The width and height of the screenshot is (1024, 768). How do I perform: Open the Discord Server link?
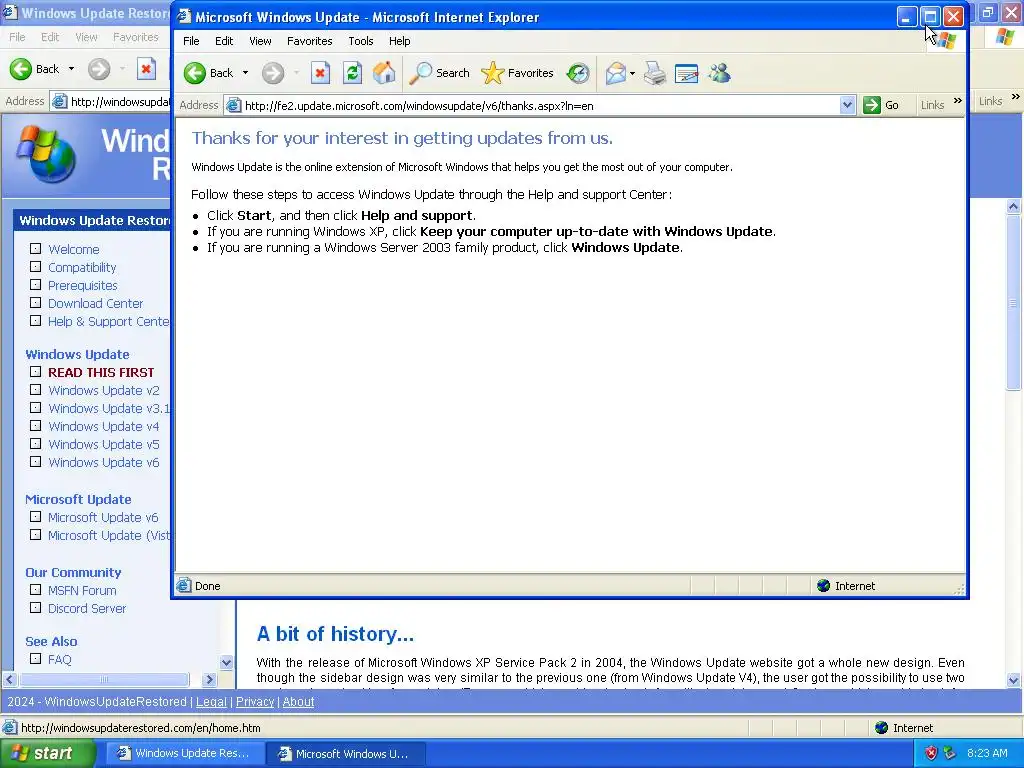click(87, 609)
